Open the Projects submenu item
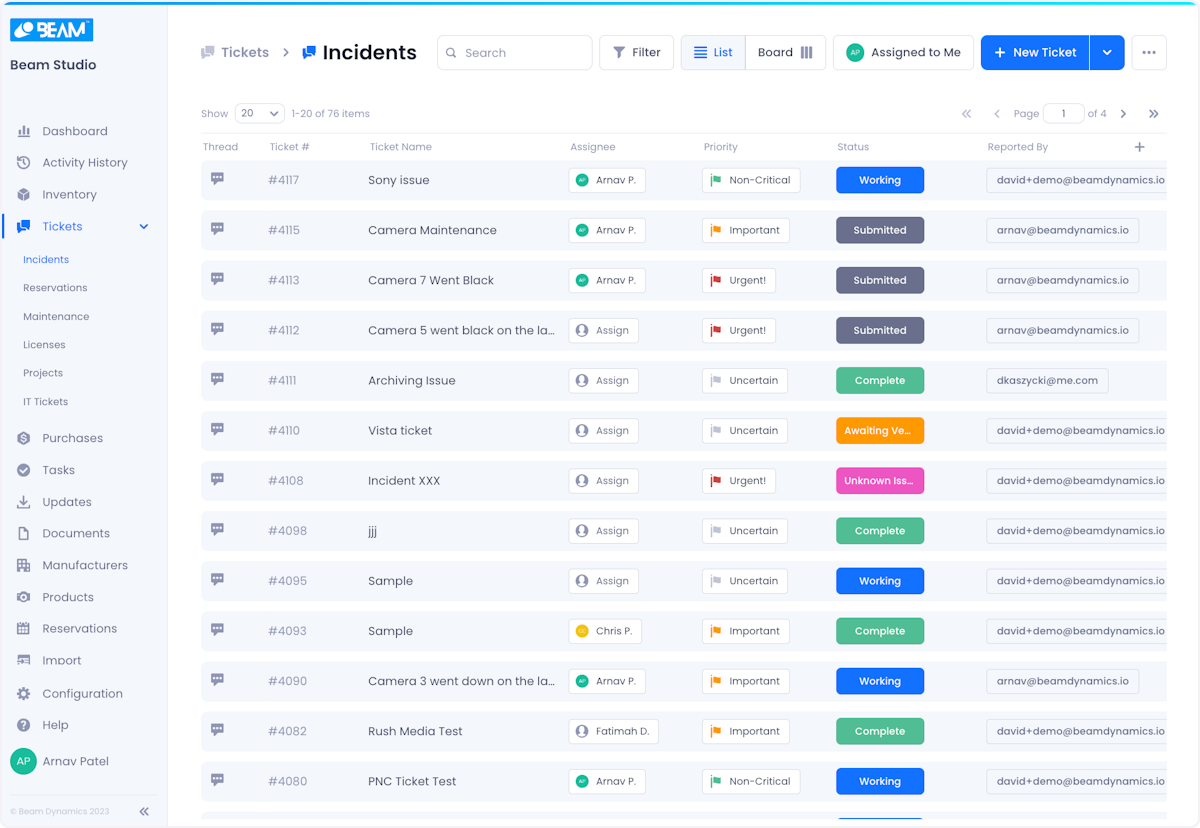1200x828 pixels. (43, 373)
